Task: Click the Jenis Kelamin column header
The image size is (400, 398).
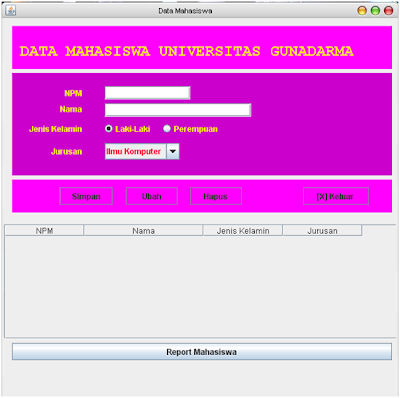Action: tap(243, 231)
